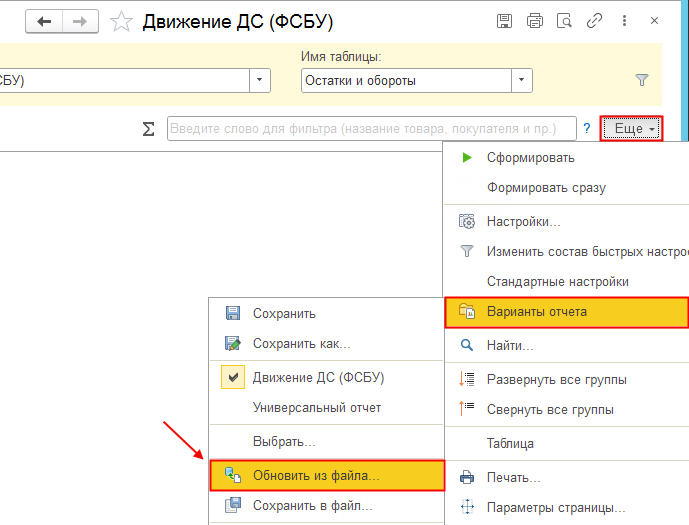Run Сформировать menu item

click(566, 158)
